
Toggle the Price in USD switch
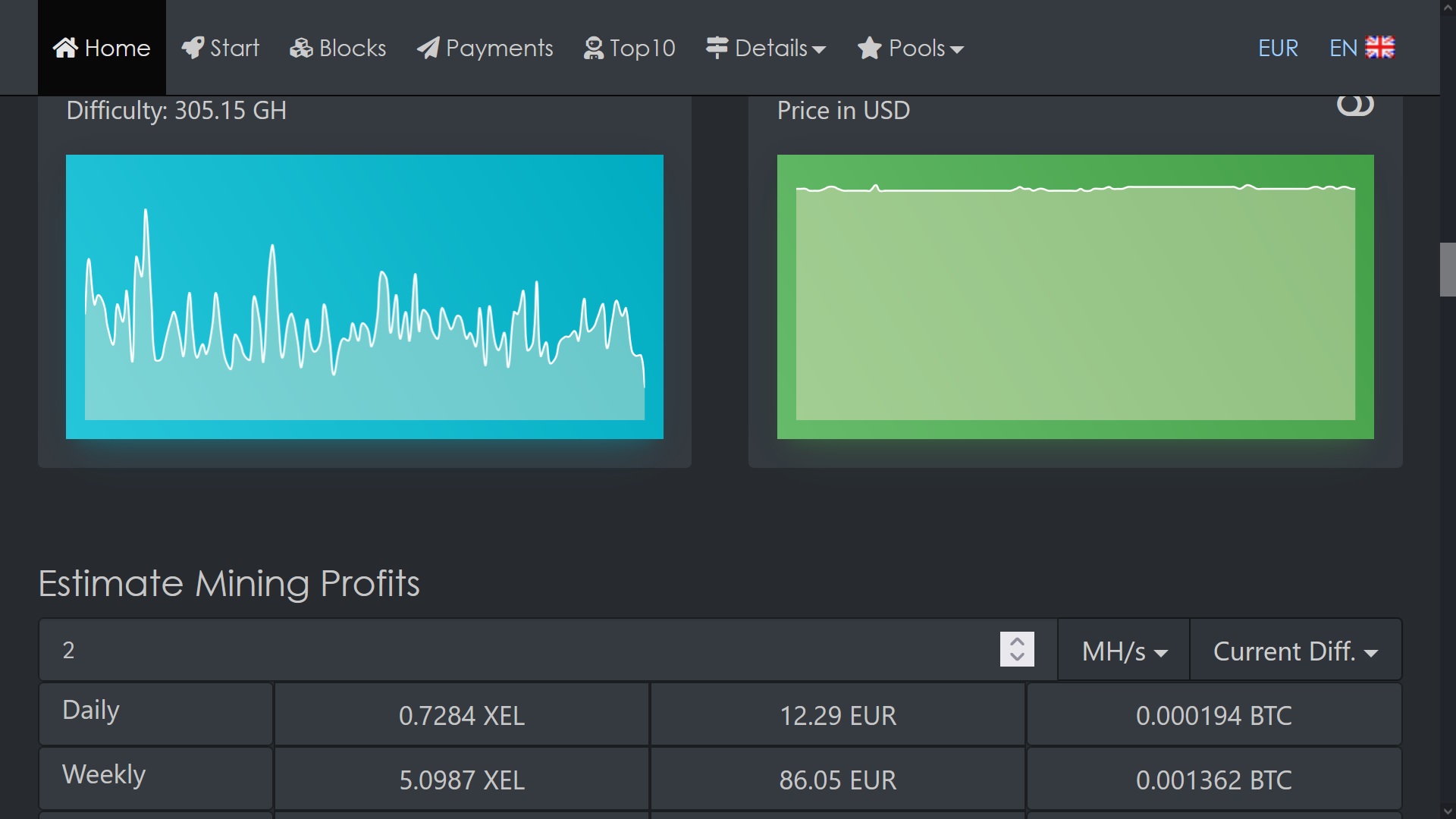[1355, 105]
